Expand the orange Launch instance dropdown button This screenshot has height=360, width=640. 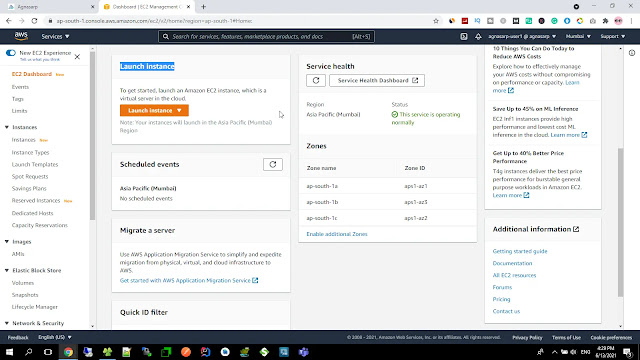point(154,110)
